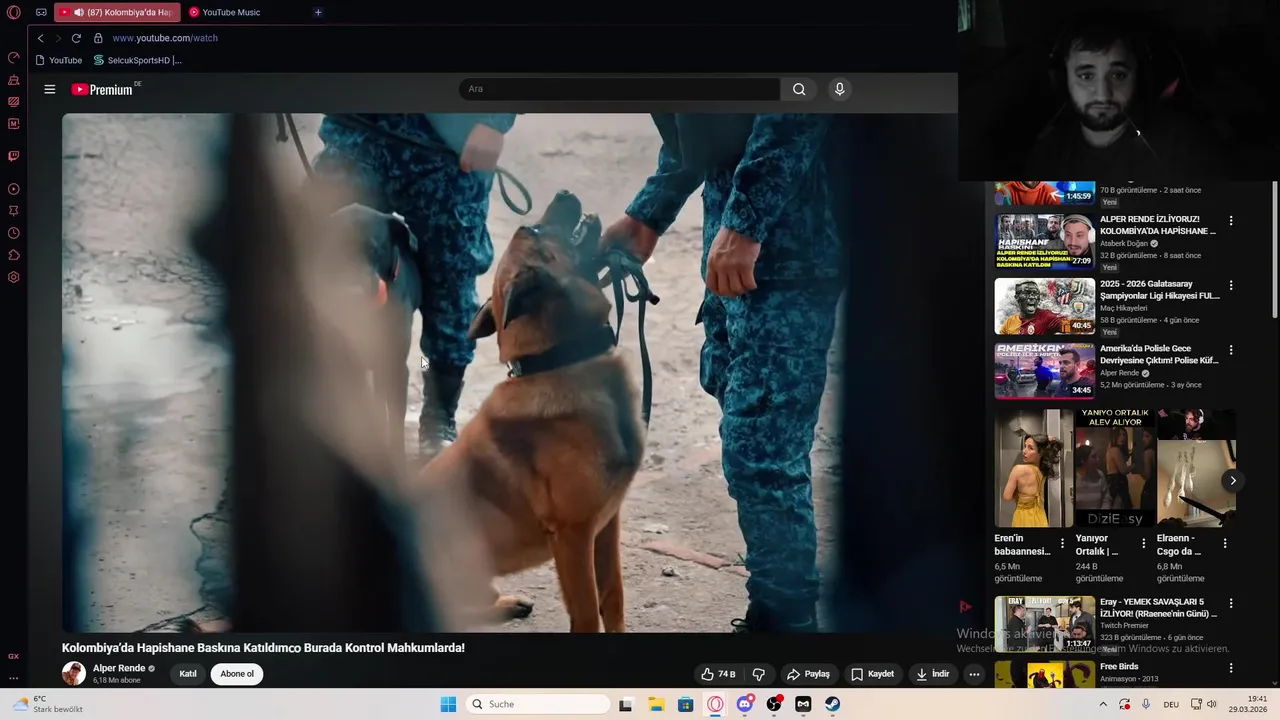Open the Alper Rende channel name link

point(119,668)
